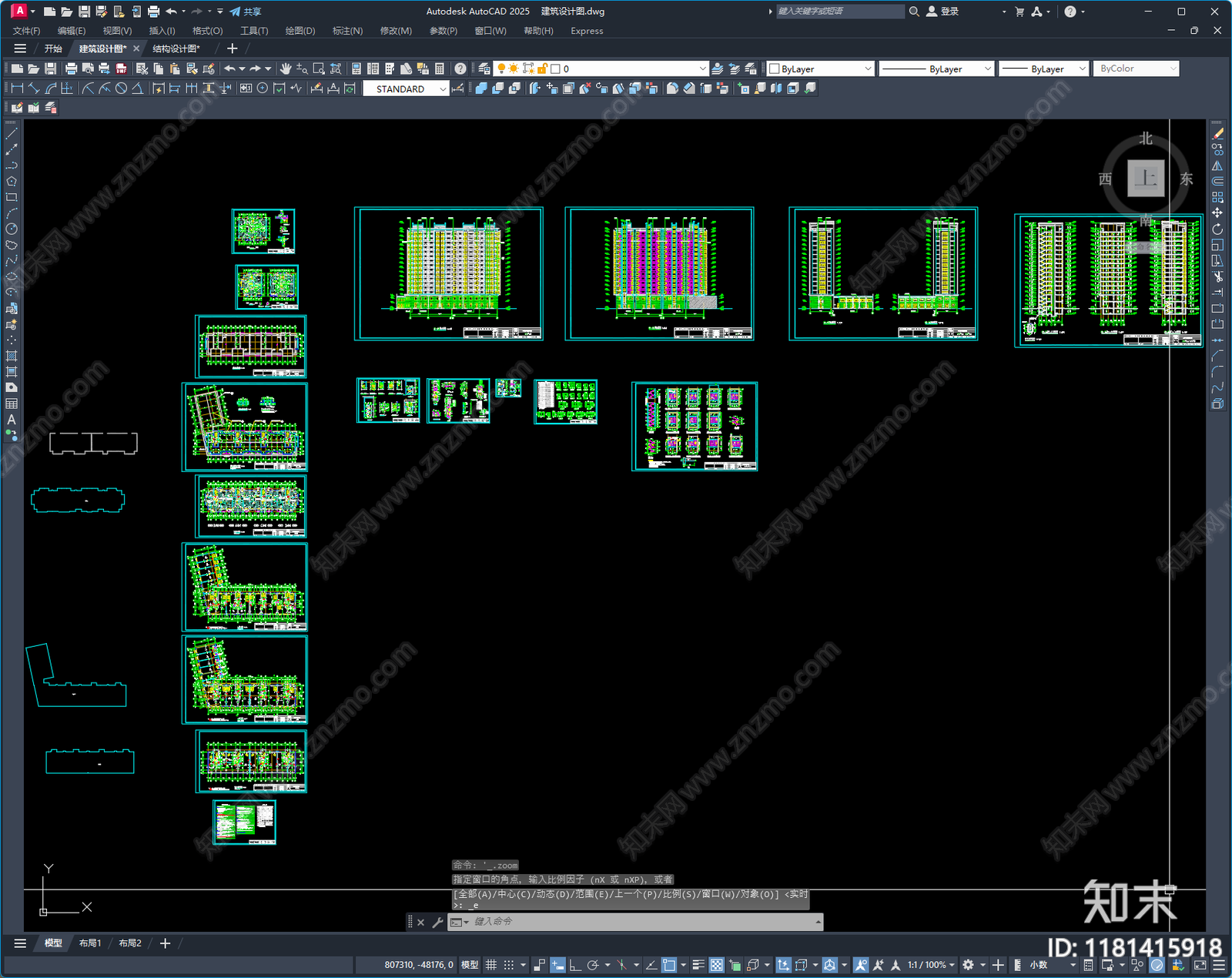The width and height of the screenshot is (1232, 978).
Task: Click the Plot printer icon in standard toolbar
Action: pos(72,69)
